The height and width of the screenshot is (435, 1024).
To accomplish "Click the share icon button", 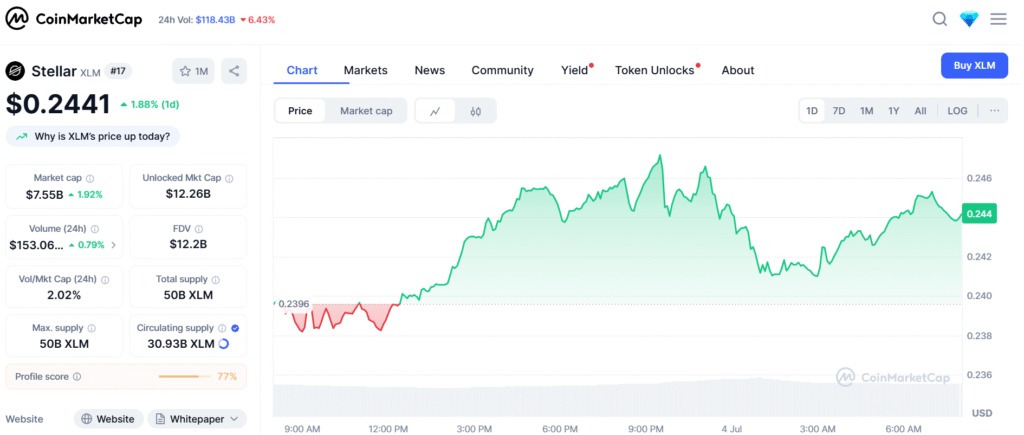I will [x=234, y=71].
